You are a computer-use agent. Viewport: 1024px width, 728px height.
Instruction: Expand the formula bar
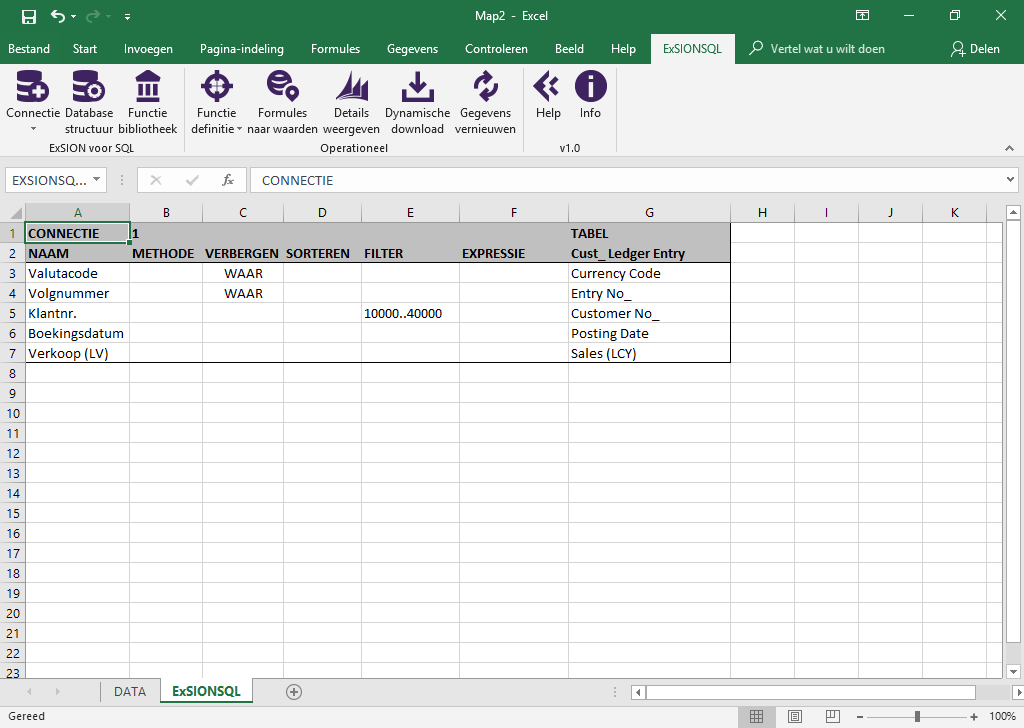click(1010, 180)
